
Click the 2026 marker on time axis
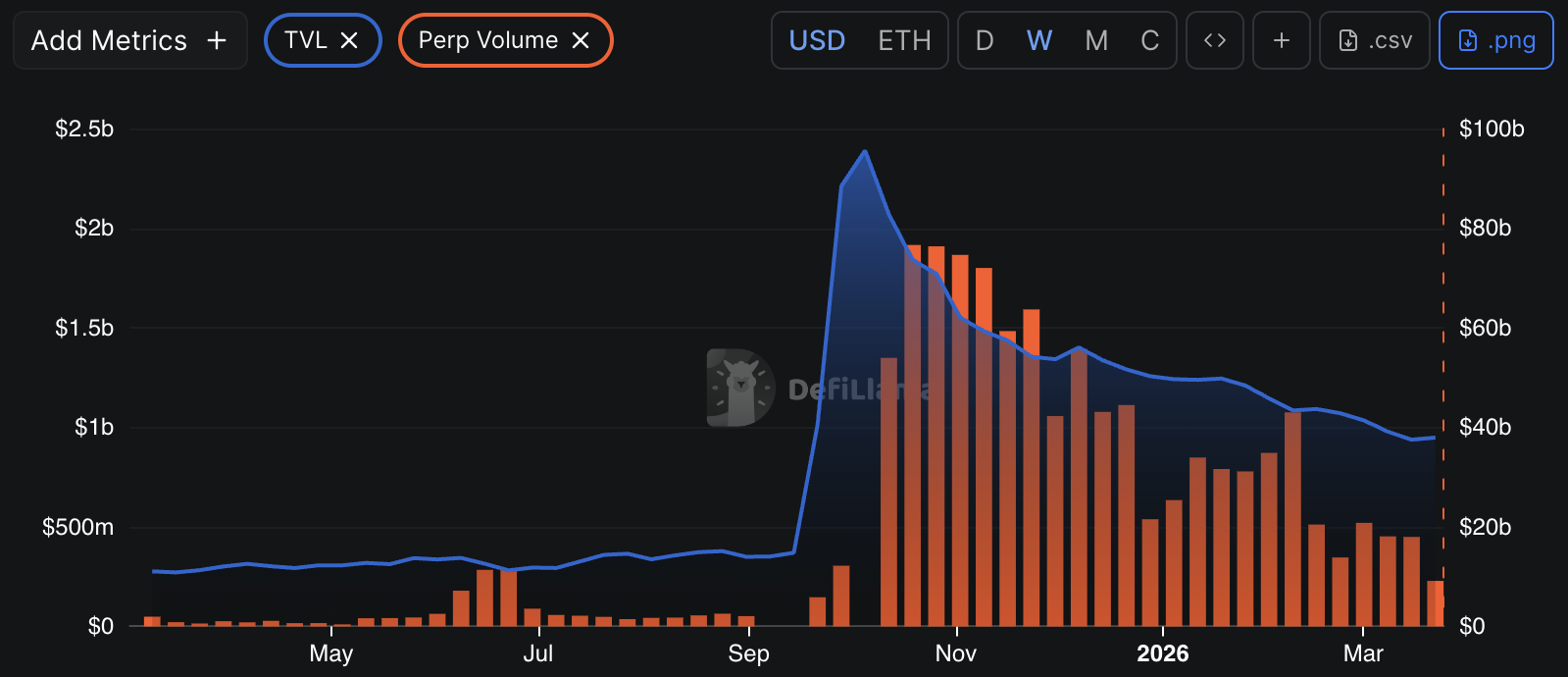click(1163, 653)
